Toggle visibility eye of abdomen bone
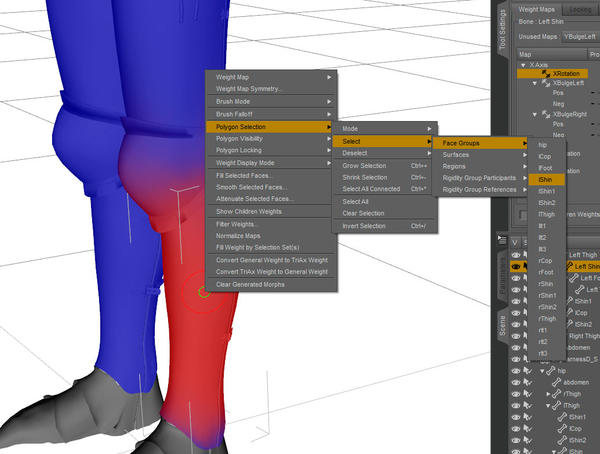Image resolution: width=600 pixels, height=454 pixels. [x=516, y=382]
